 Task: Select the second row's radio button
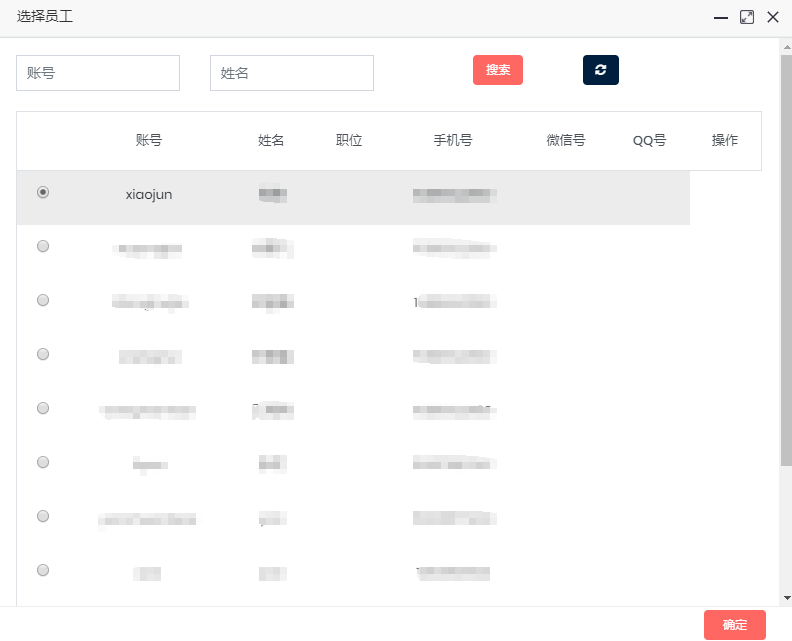[43, 246]
